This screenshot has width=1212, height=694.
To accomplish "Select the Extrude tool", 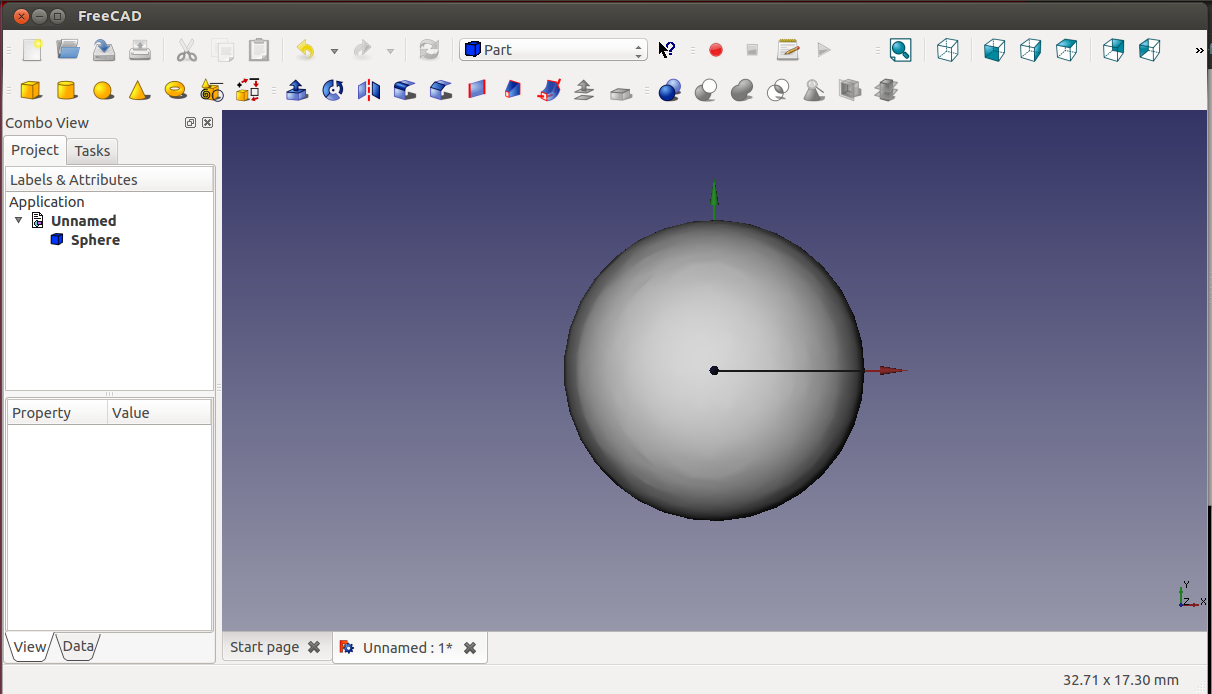I will [x=297, y=91].
